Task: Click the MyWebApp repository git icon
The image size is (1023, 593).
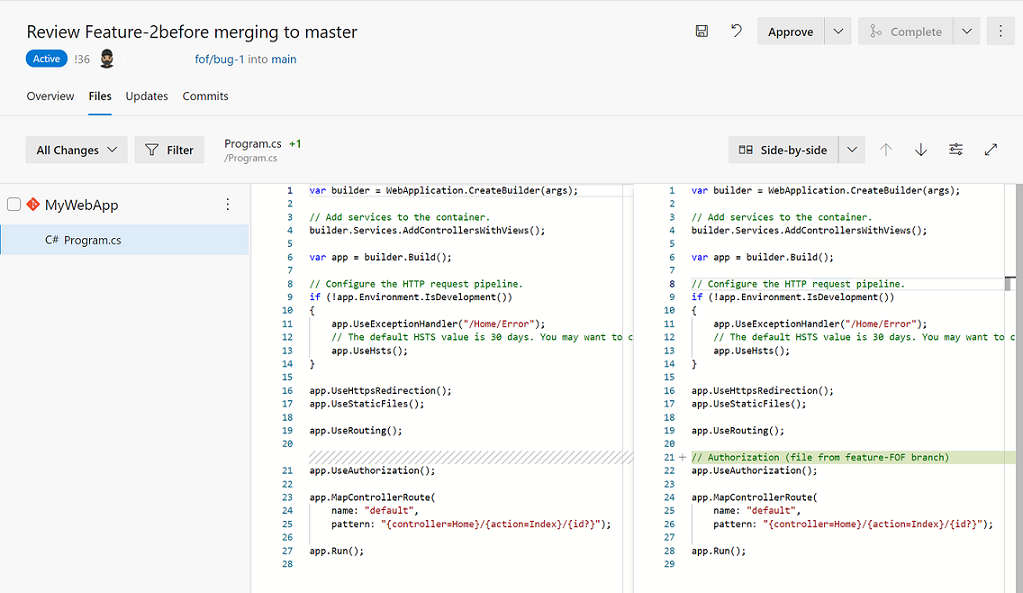Action: (33, 204)
